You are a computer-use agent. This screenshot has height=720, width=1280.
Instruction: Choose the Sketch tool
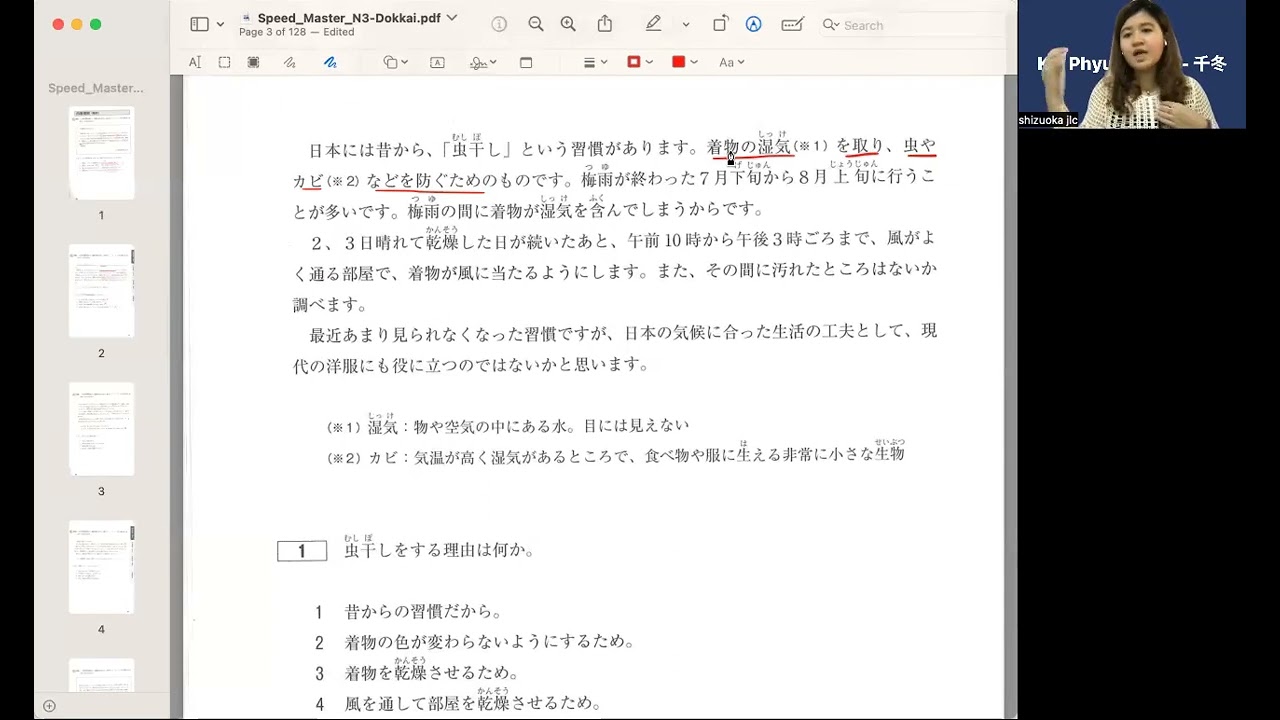(x=289, y=62)
